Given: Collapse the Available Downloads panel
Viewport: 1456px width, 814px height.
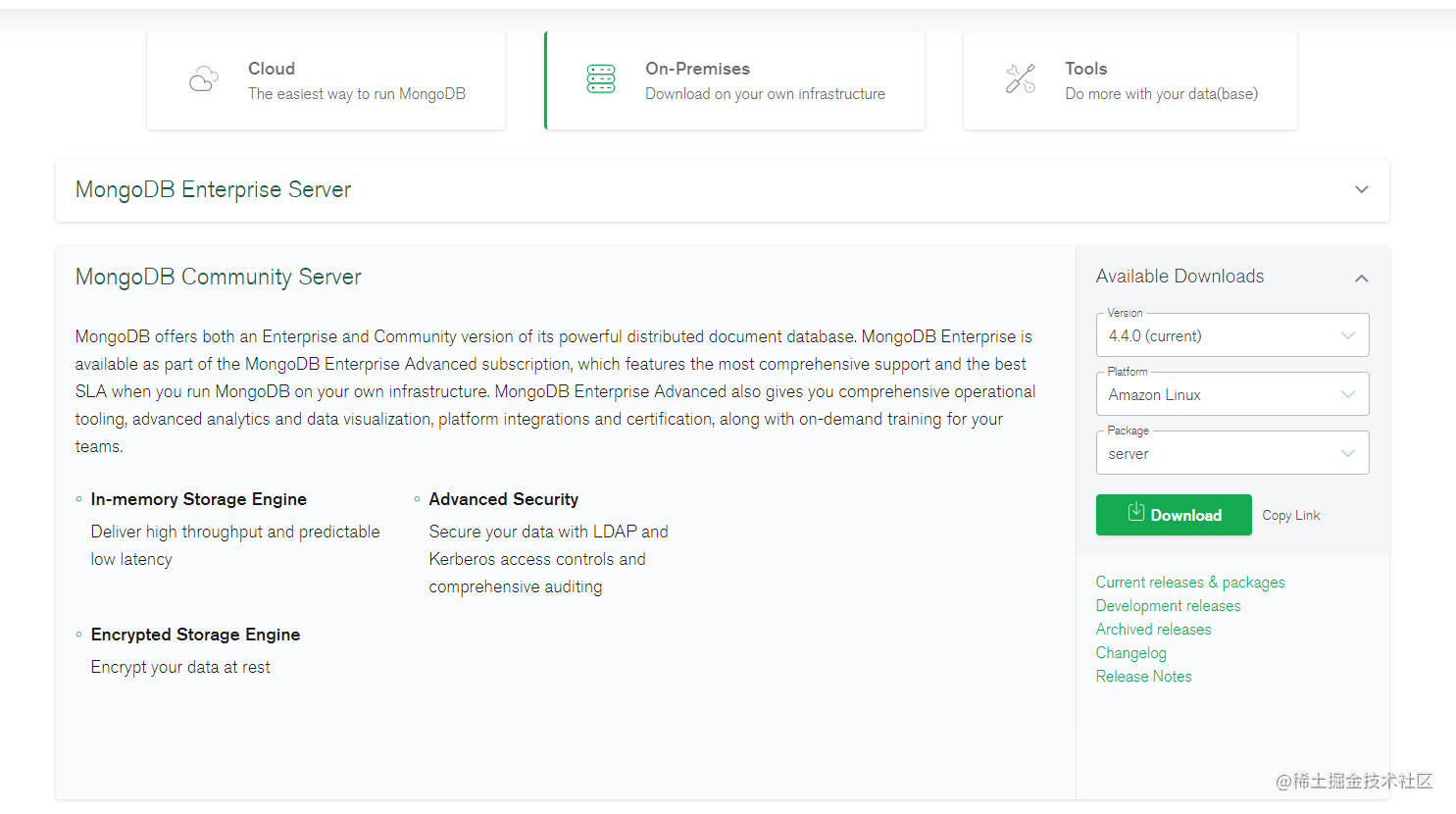Looking at the screenshot, I should coord(1361,279).
